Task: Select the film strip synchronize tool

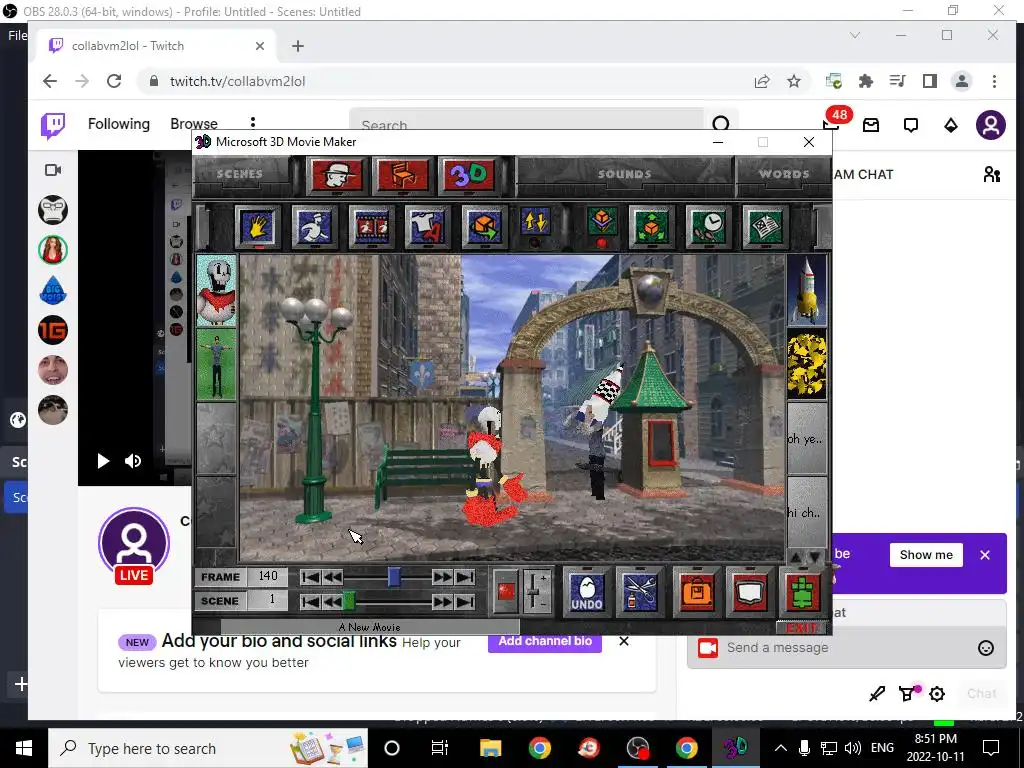Action: 372,227
